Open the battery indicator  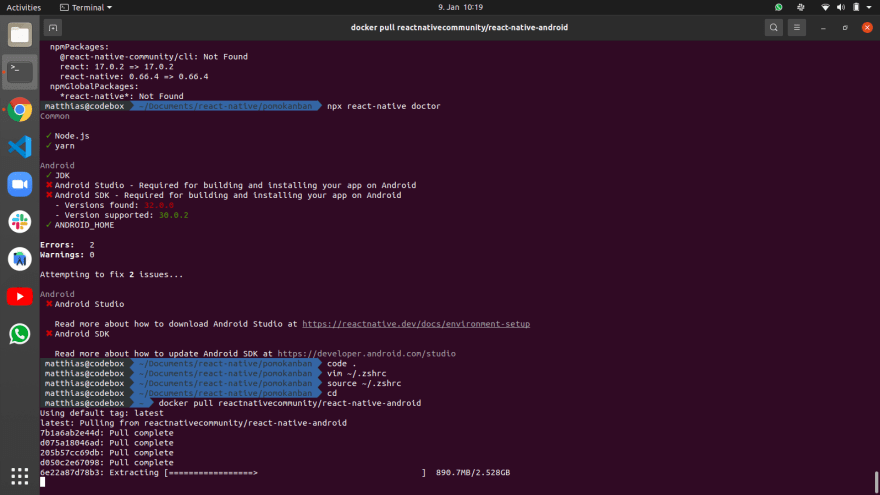point(856,7)
